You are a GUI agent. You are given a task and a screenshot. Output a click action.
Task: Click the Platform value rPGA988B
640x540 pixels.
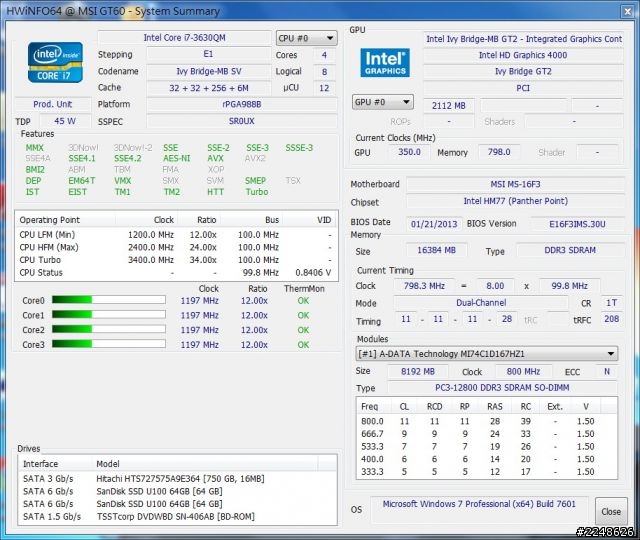point(242,104)
